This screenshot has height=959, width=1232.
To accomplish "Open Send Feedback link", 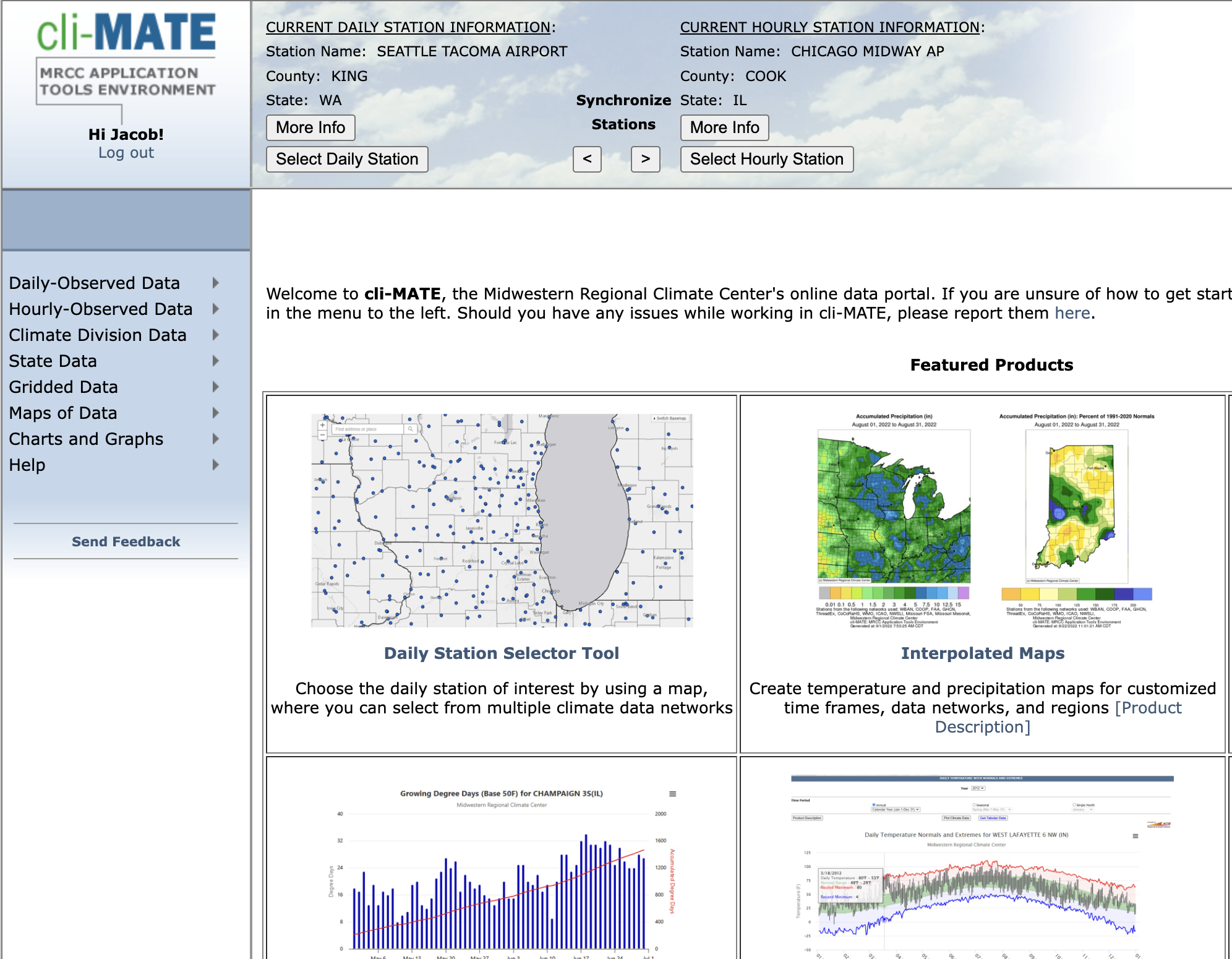I will click(126, 541).
